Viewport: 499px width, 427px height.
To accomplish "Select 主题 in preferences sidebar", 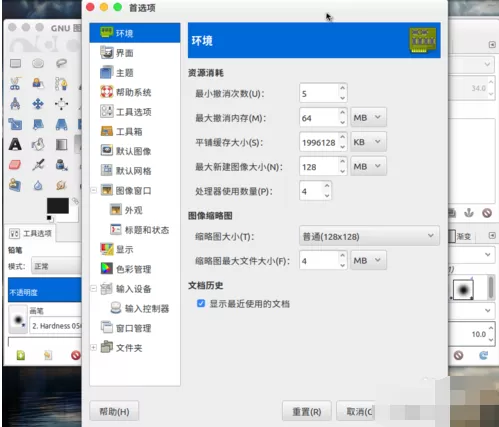I will [x=135, y=72].
